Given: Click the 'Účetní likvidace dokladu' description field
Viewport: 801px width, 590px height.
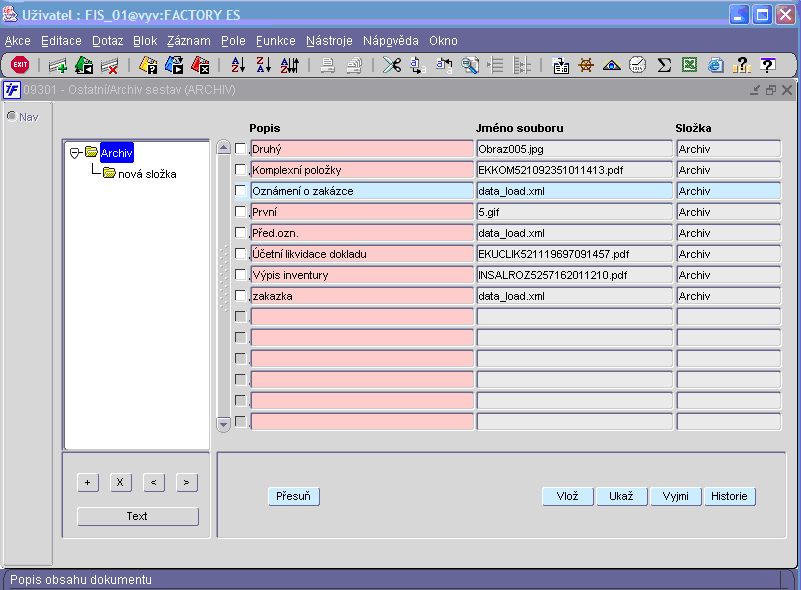Looking at the screenshot, I should (362, 254).
